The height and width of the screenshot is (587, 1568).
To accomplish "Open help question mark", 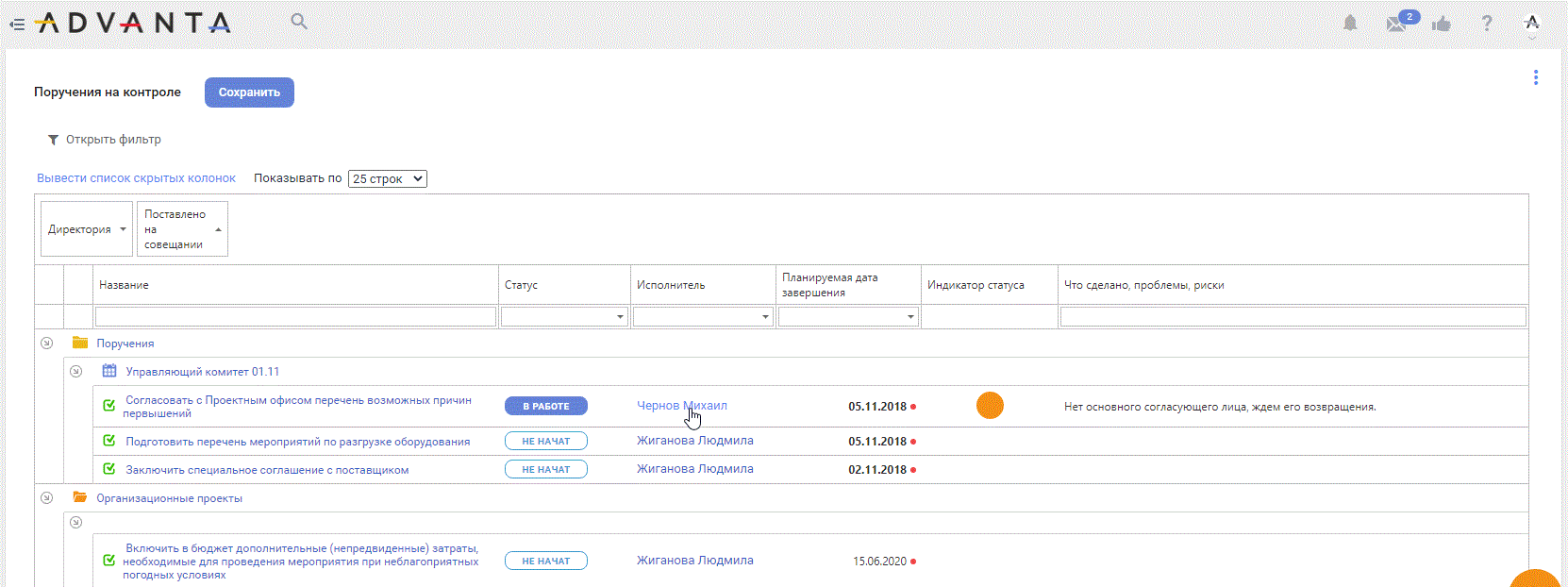I will coord(1487,24).
